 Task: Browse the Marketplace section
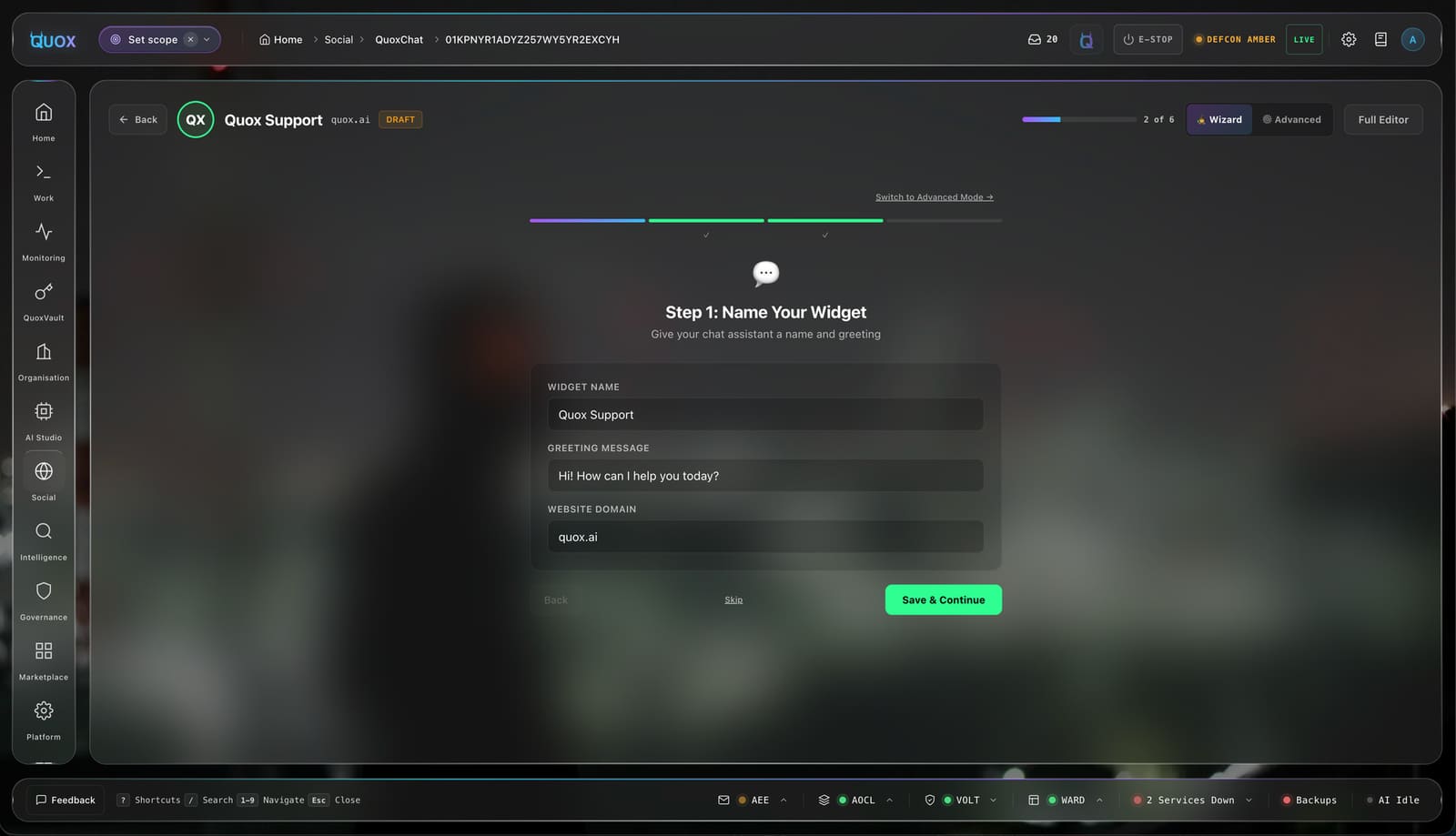click(x=44, y=660)
